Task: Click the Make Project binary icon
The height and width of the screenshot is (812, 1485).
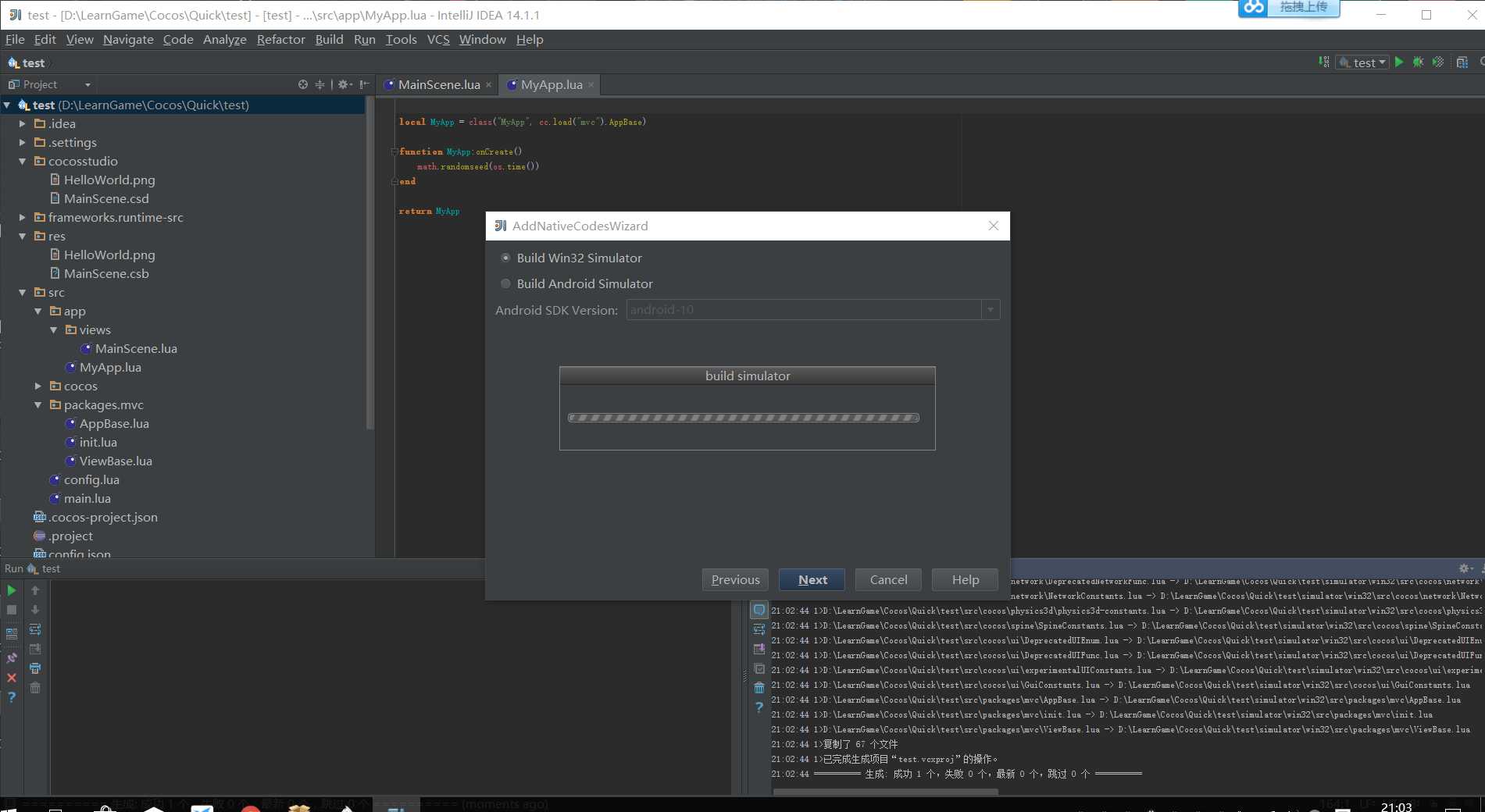Action: point(1324,62)
